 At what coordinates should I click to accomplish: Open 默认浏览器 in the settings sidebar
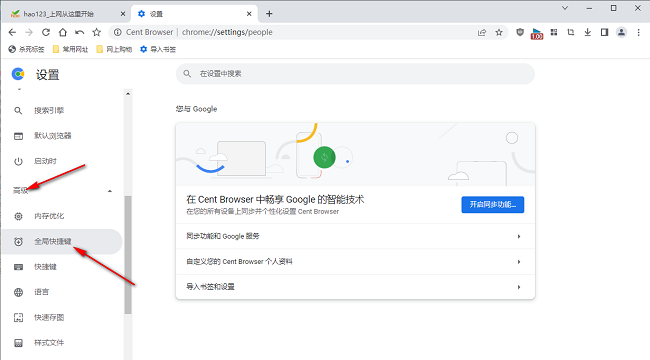click(x=62, y=136)
